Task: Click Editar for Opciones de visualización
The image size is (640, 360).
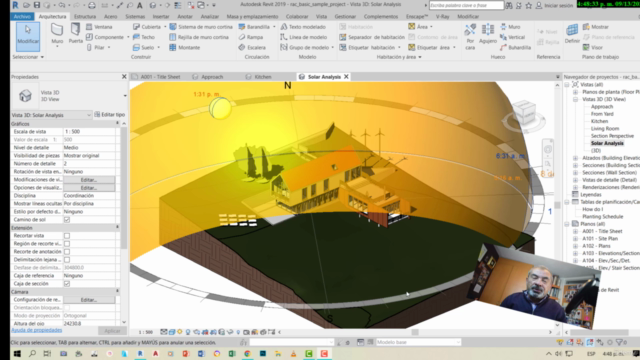Action: pos(89,188)
